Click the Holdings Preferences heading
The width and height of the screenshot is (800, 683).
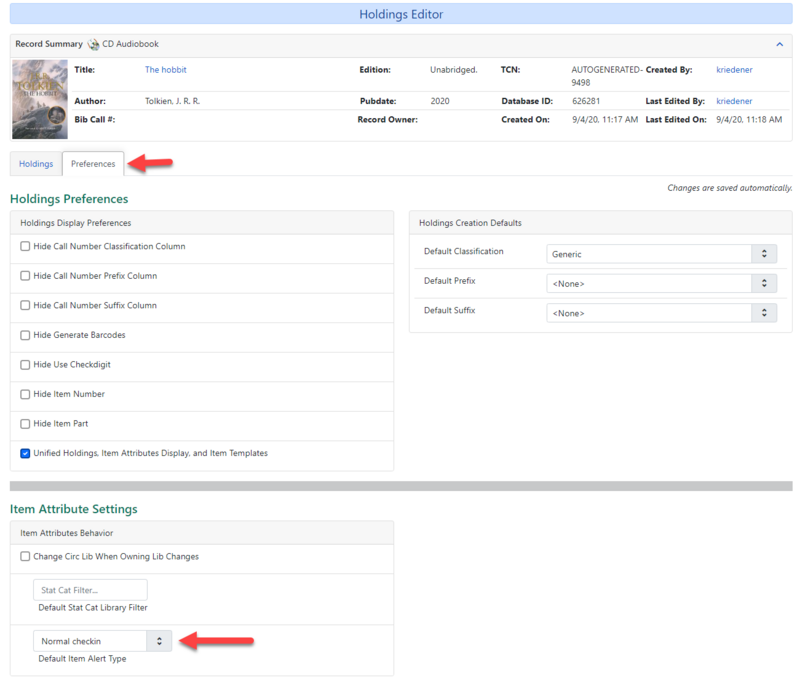coord(69,199)
